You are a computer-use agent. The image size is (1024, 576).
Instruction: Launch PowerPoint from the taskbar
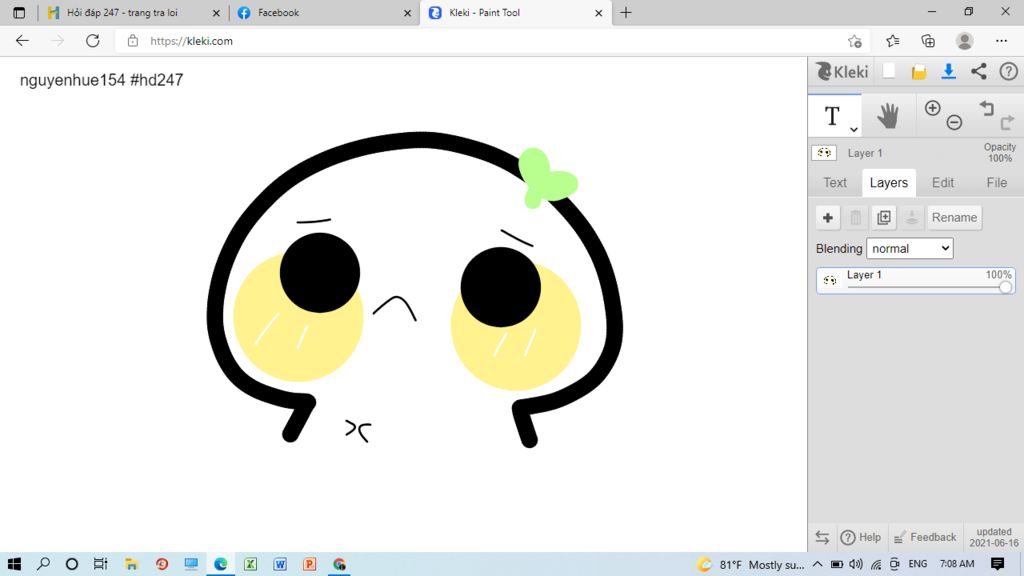tap(310, 564)
